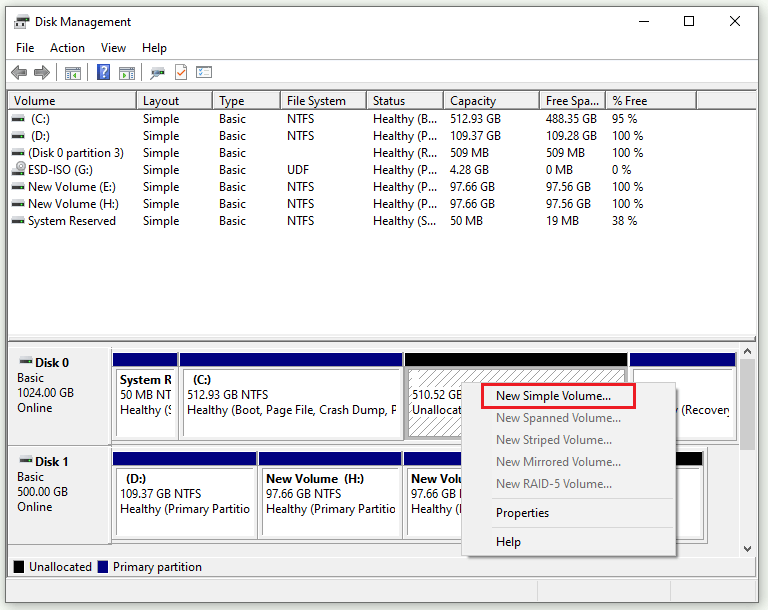Select the Disk 0 partition 3 drive icon
This screenshot has height=610, width=768.
click(18, 153)
